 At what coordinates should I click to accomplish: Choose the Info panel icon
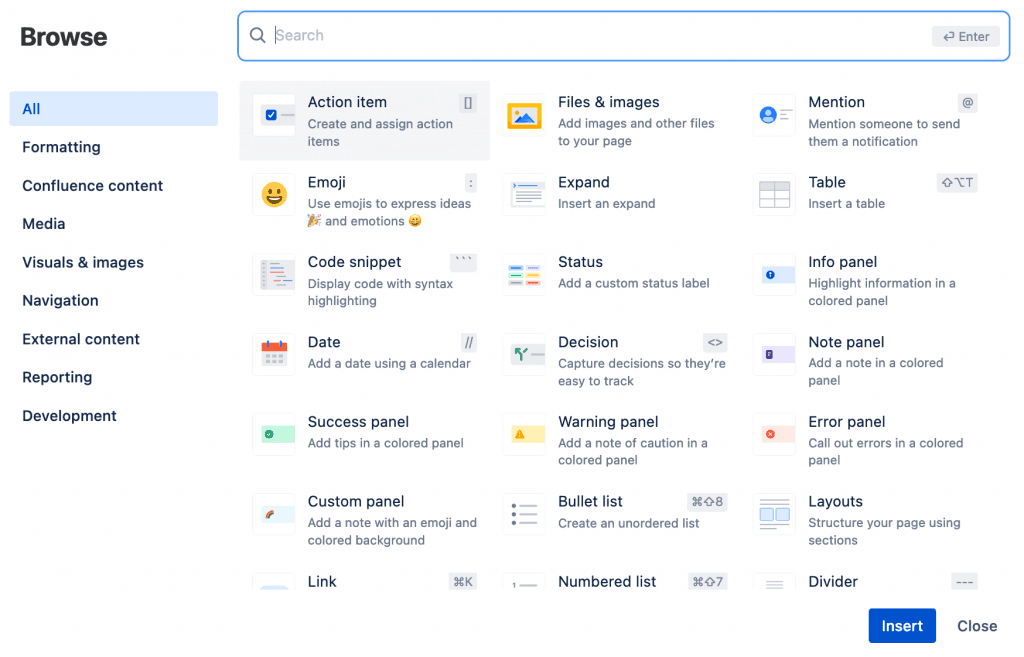tap(775, 274)
